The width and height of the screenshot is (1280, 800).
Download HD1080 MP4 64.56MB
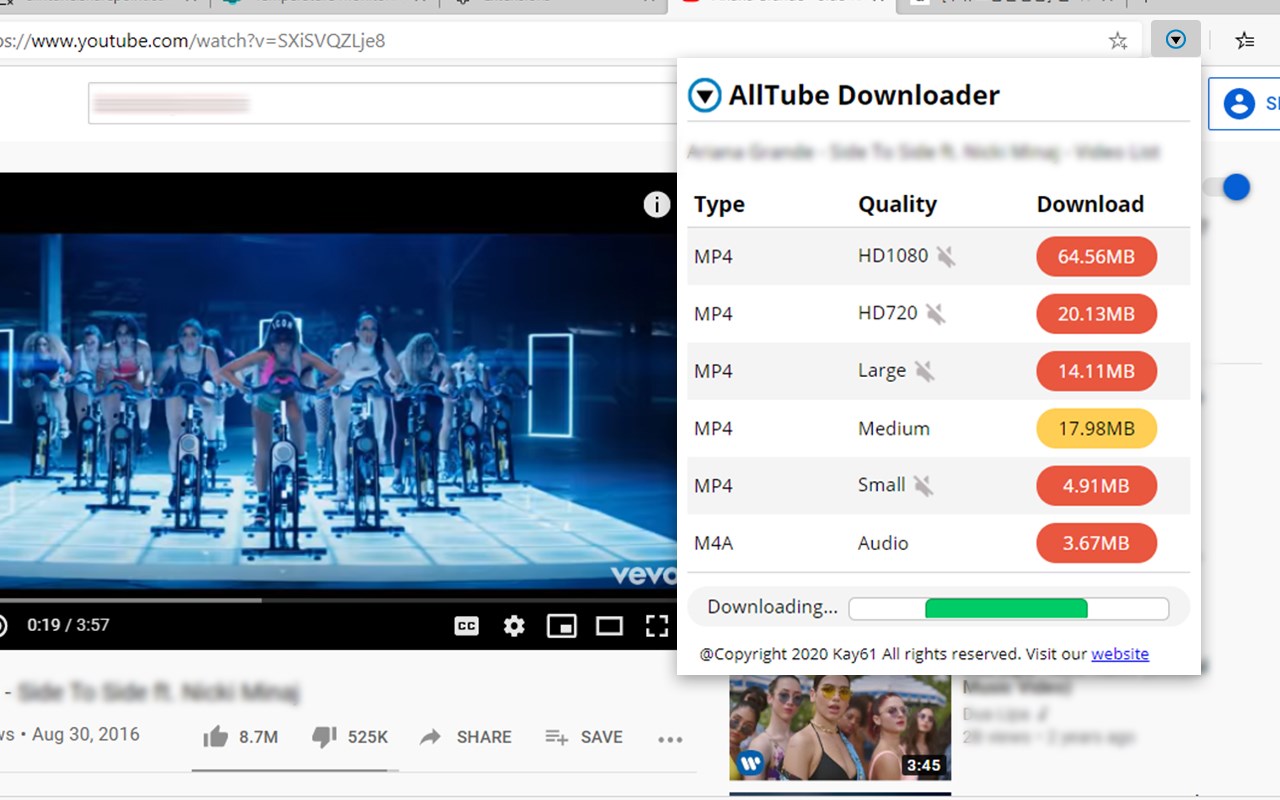coord(1096,257)
